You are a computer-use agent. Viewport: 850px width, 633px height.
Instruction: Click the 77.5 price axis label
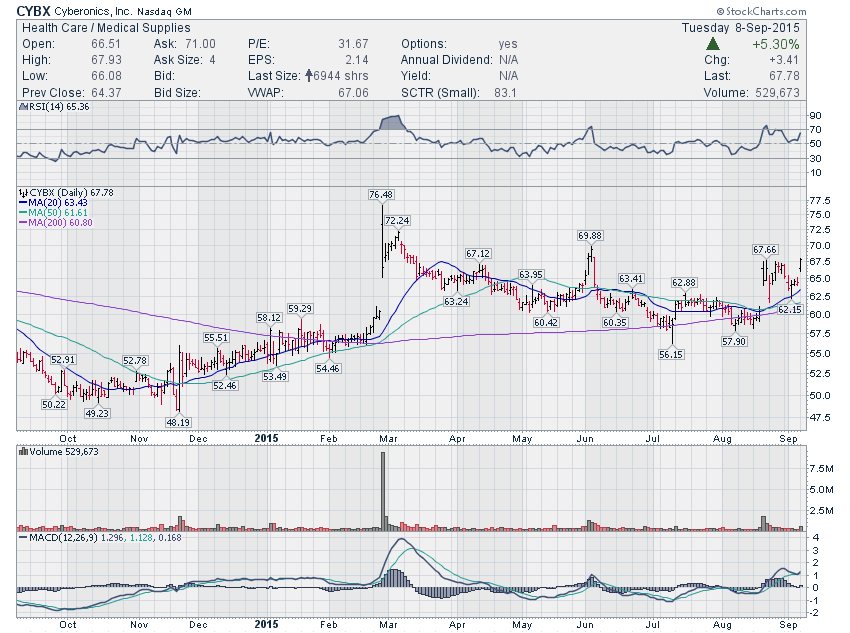pyautogui.click(x=819, y=201)
